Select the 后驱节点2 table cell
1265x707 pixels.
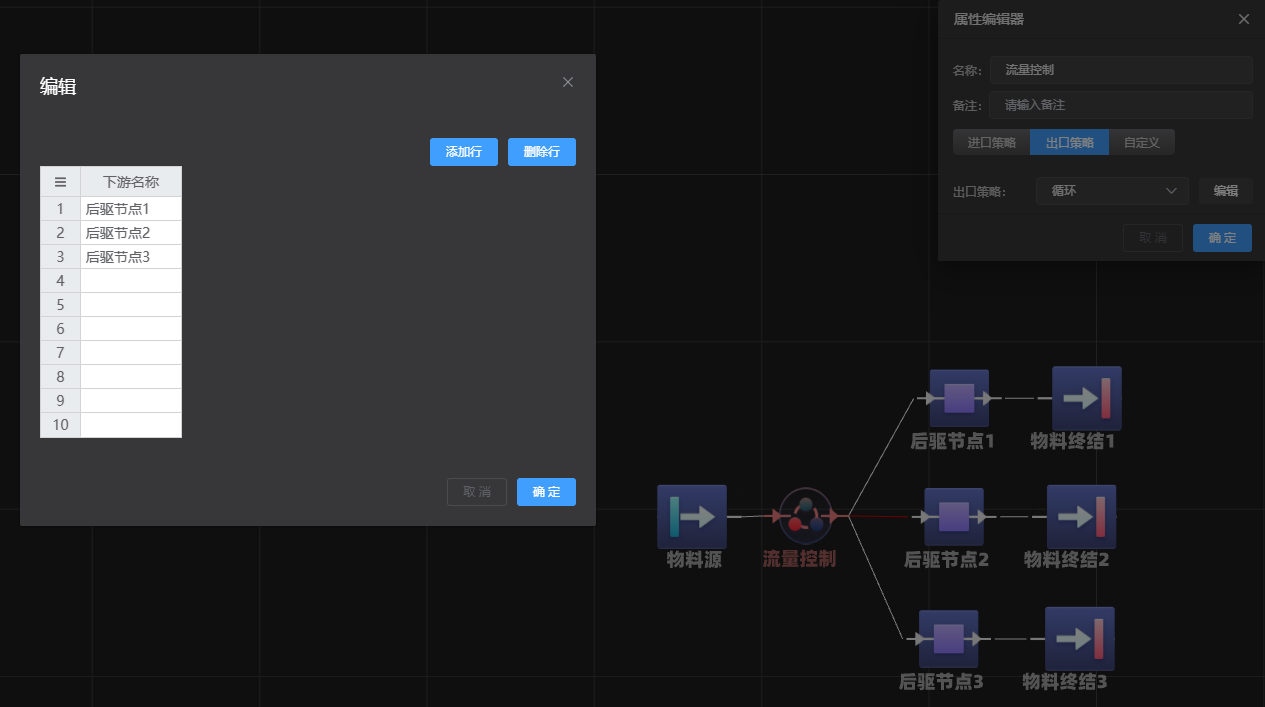[131, 233]
